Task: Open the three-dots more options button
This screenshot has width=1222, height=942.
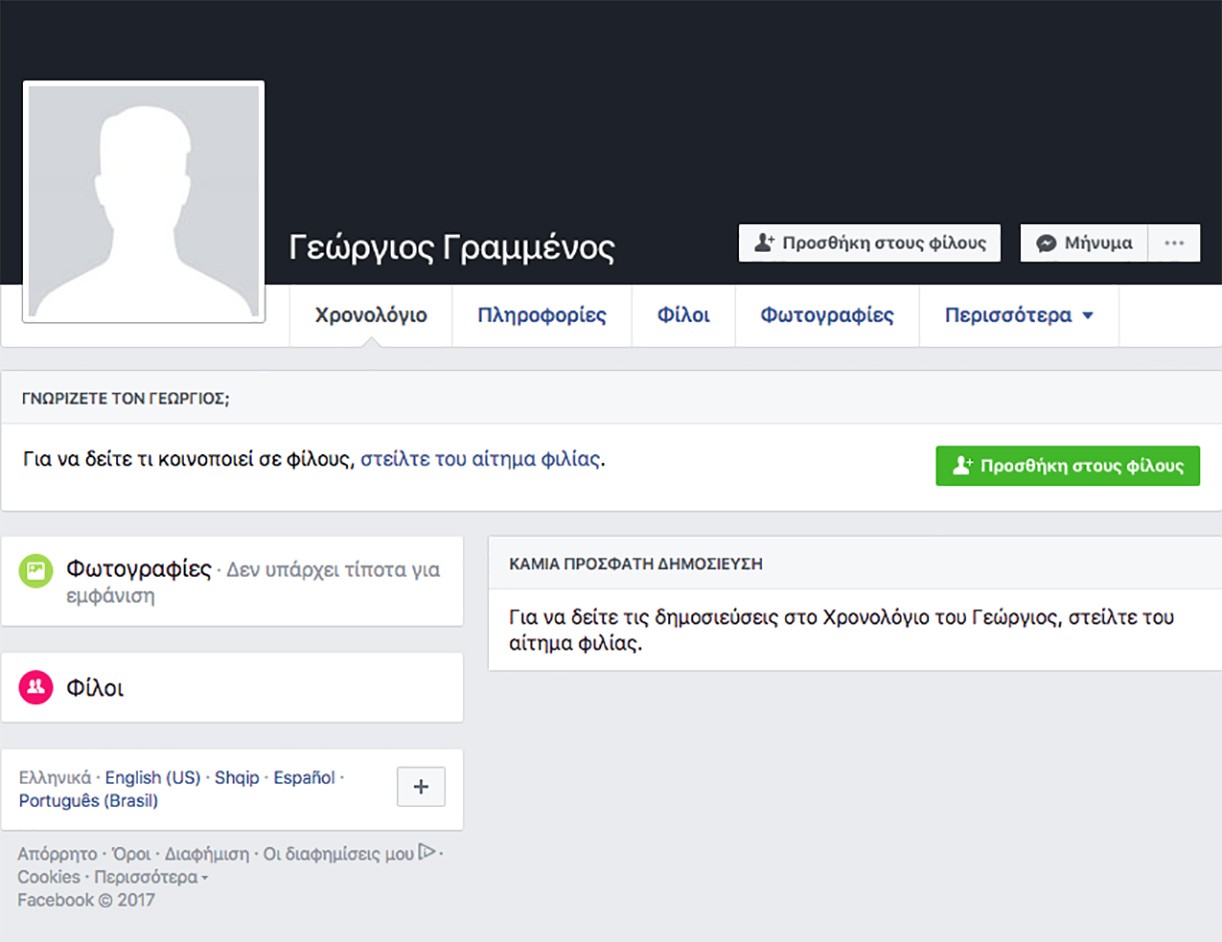Action: (x=1174, y=243)
